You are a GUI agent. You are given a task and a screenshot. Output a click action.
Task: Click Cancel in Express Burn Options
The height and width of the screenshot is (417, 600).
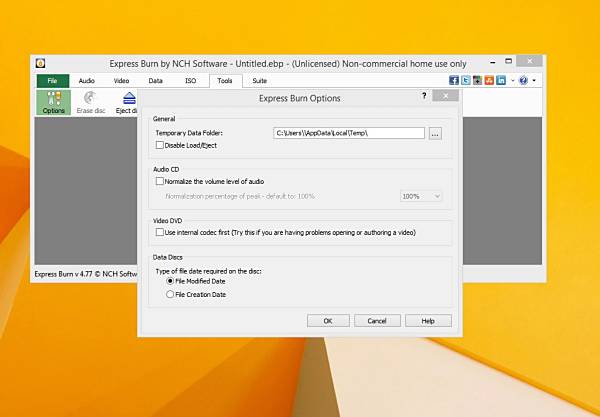[x=377, y=321]
